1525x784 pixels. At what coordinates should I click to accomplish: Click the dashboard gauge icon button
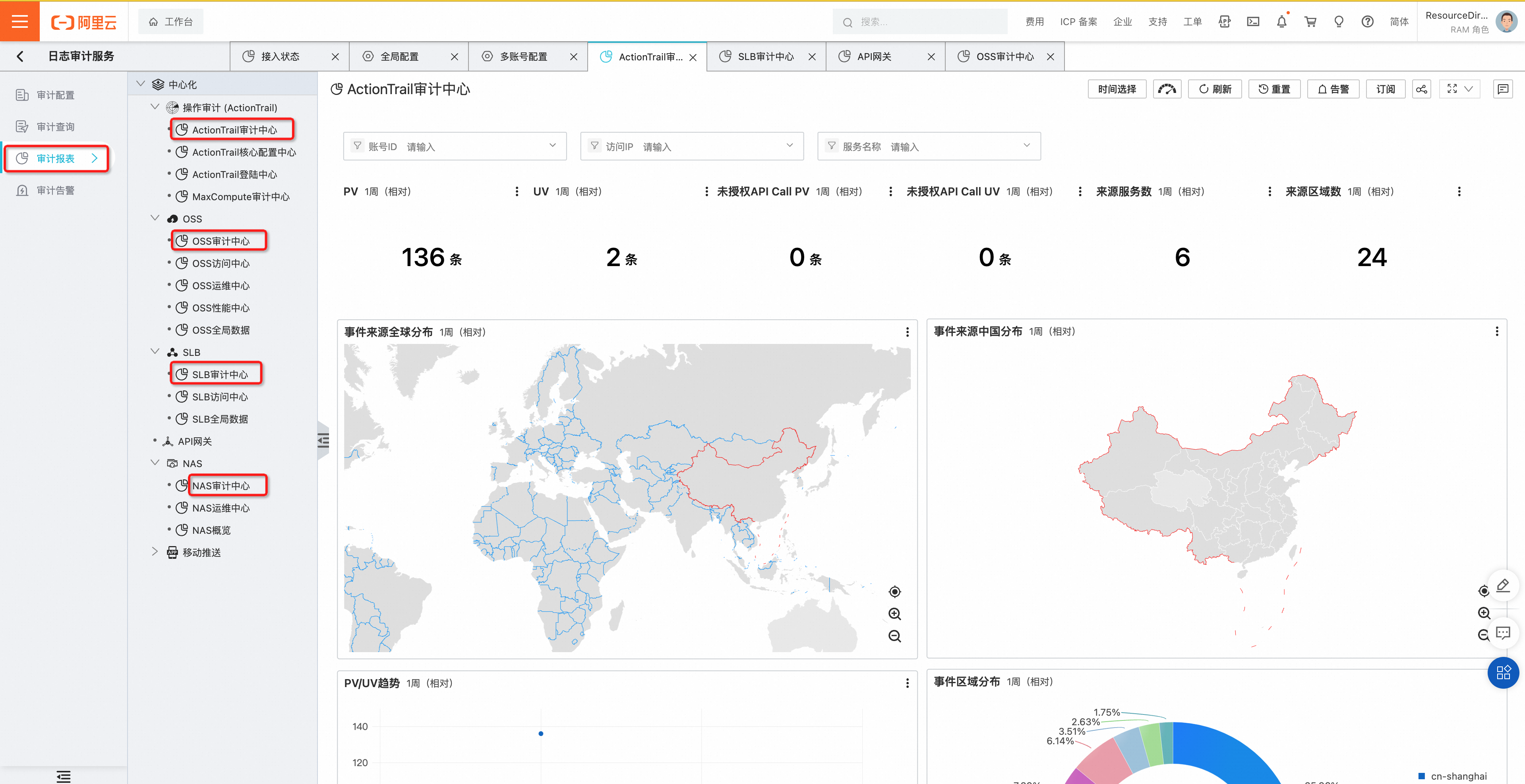pyautogui.click(x=1167, y=89)
